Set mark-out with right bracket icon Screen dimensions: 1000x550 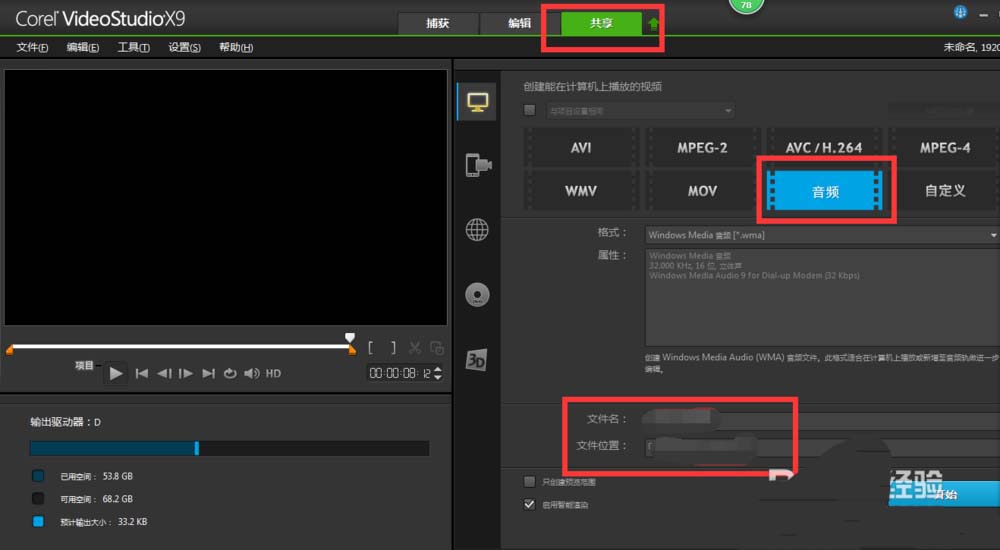click(x=393, y=348)
